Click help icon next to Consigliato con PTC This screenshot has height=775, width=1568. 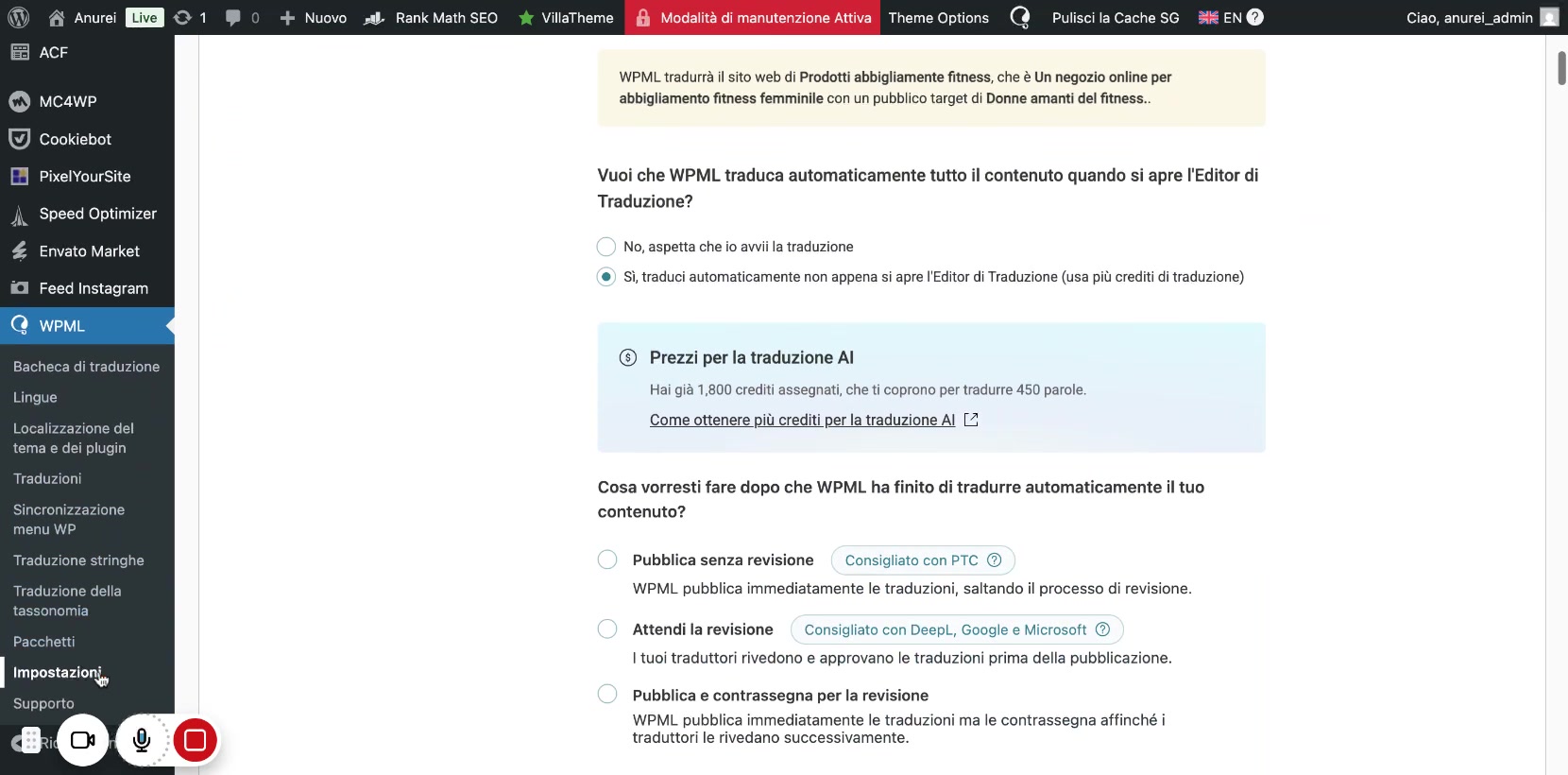point(994,560)
